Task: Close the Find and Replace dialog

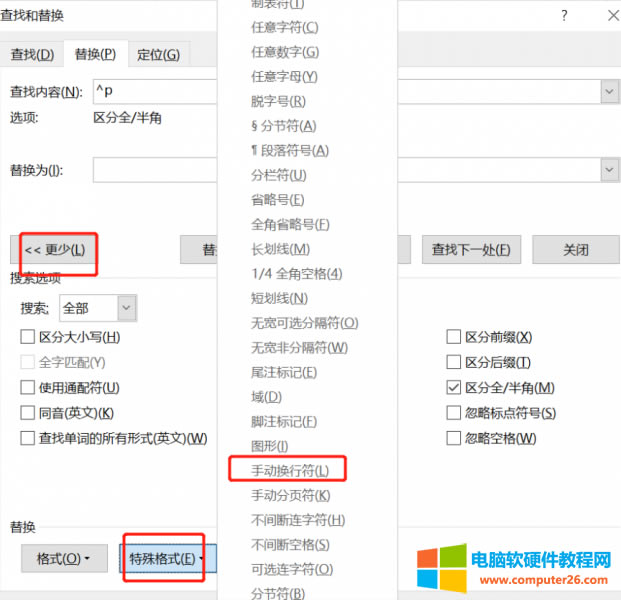Action: 611,16
